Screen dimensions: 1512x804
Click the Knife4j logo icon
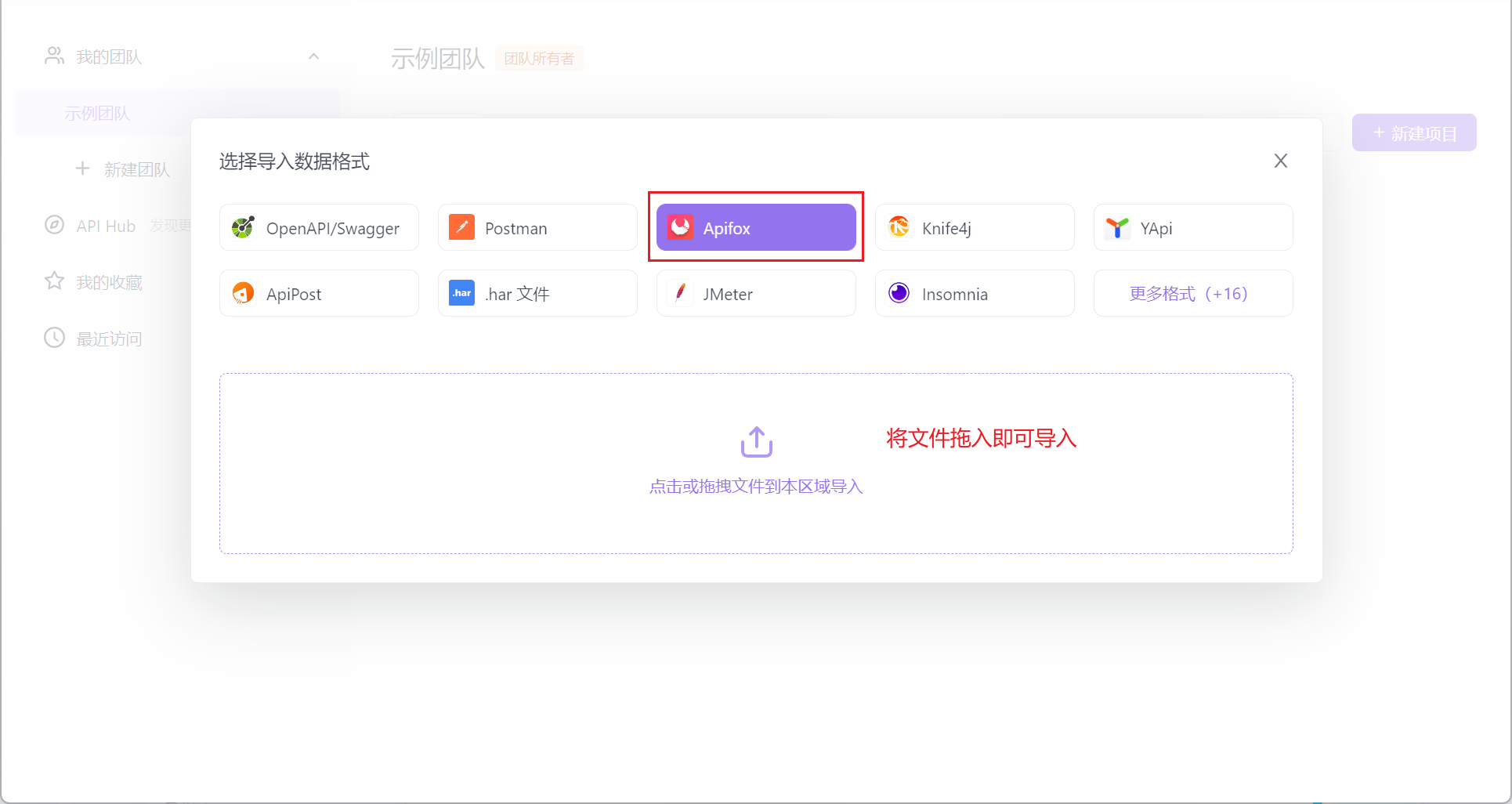click(x=899, y=227)
